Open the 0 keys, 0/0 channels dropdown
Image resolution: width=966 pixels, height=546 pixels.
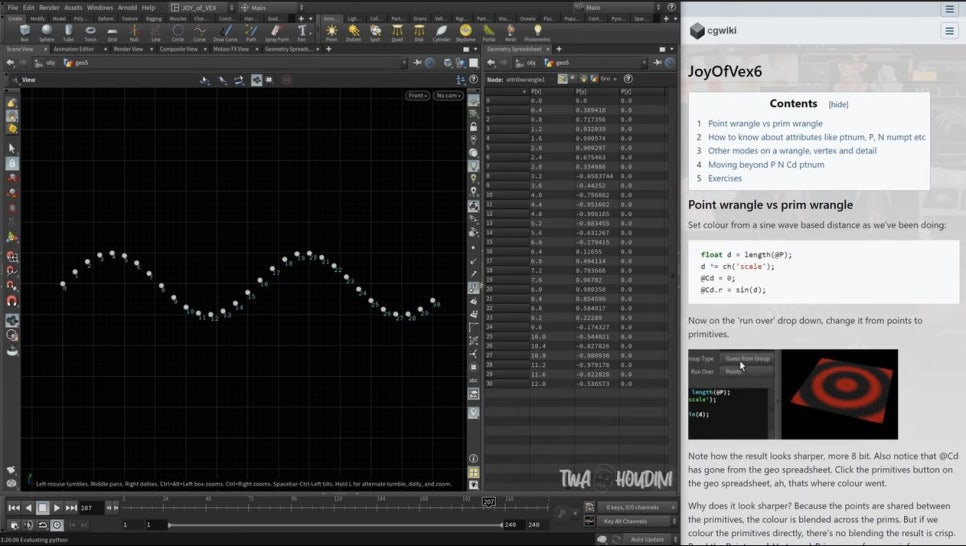[637, 507]
